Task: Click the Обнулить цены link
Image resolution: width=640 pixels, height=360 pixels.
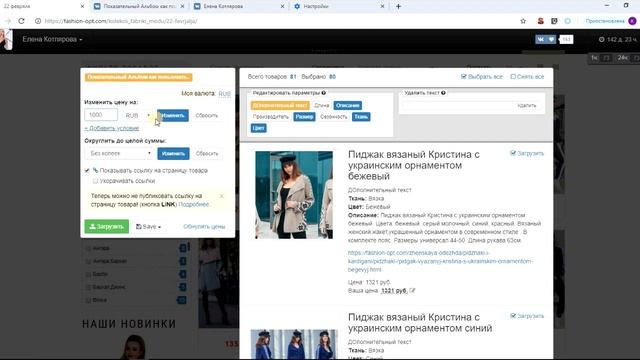Action: click(x=204, y=227)
